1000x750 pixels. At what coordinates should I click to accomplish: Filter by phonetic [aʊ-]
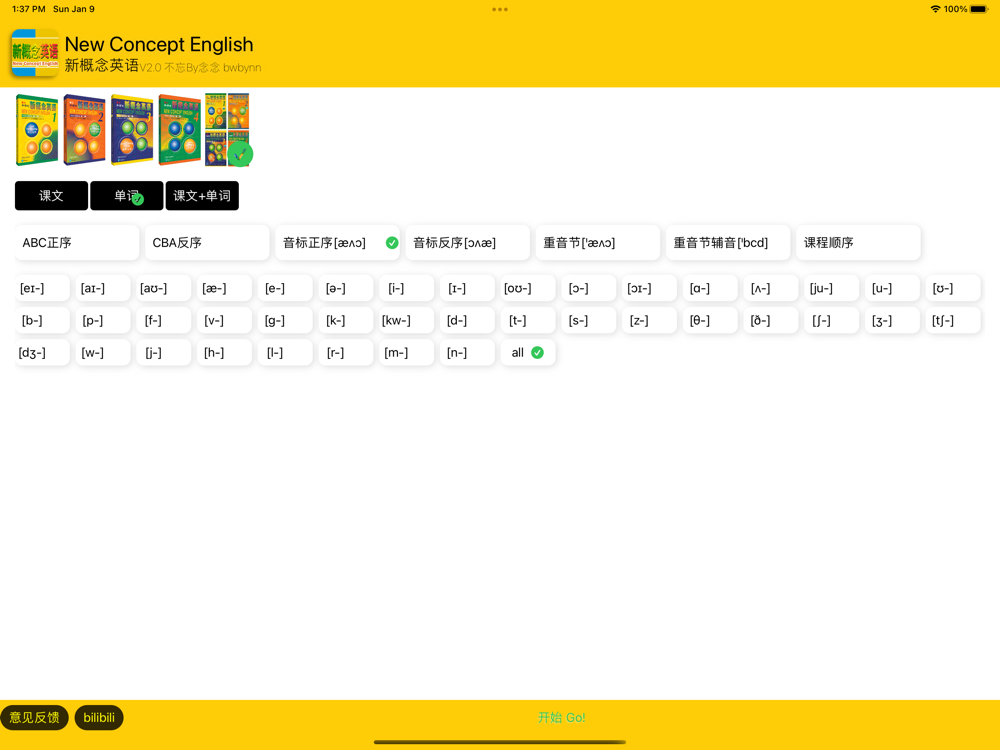(x=163, y=288)
